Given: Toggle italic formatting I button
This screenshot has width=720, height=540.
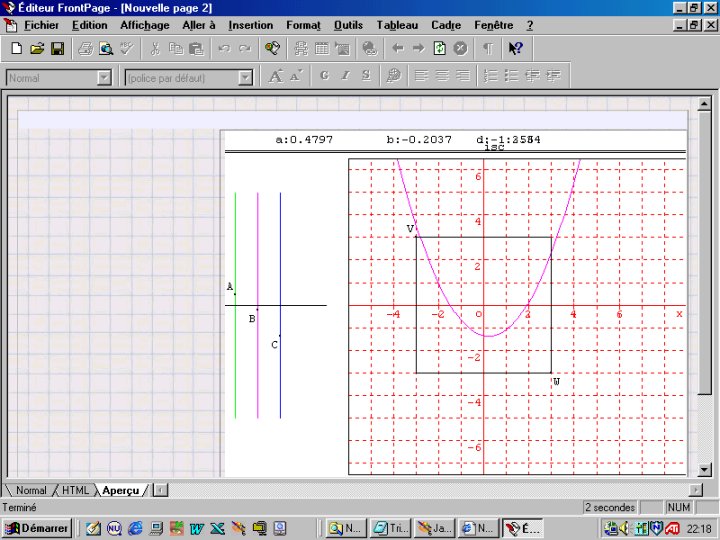Looking at the screenshot, I should pyautogui.click(x=345, y=76).
